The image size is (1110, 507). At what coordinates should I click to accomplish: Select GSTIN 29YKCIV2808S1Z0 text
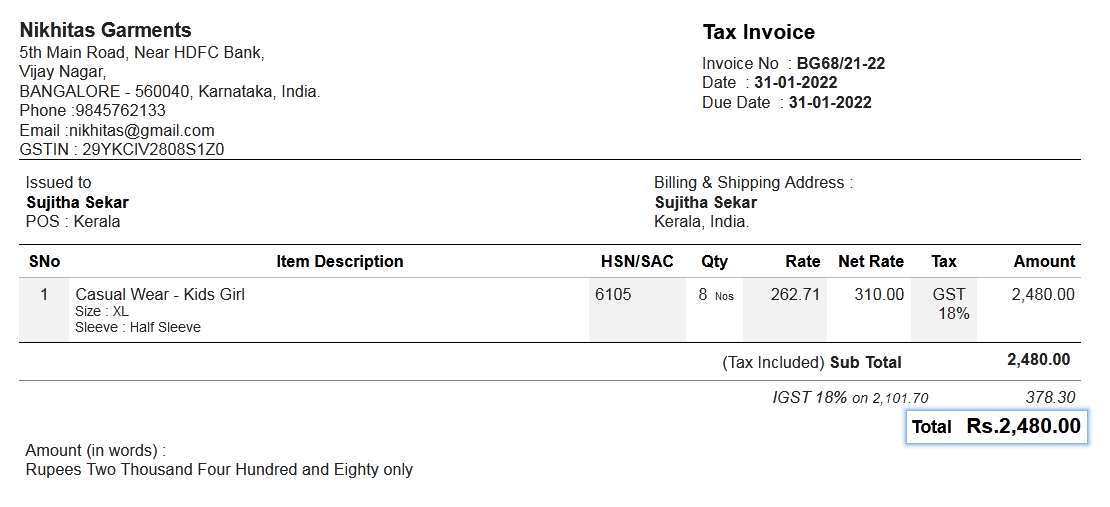tap(153, 149)
